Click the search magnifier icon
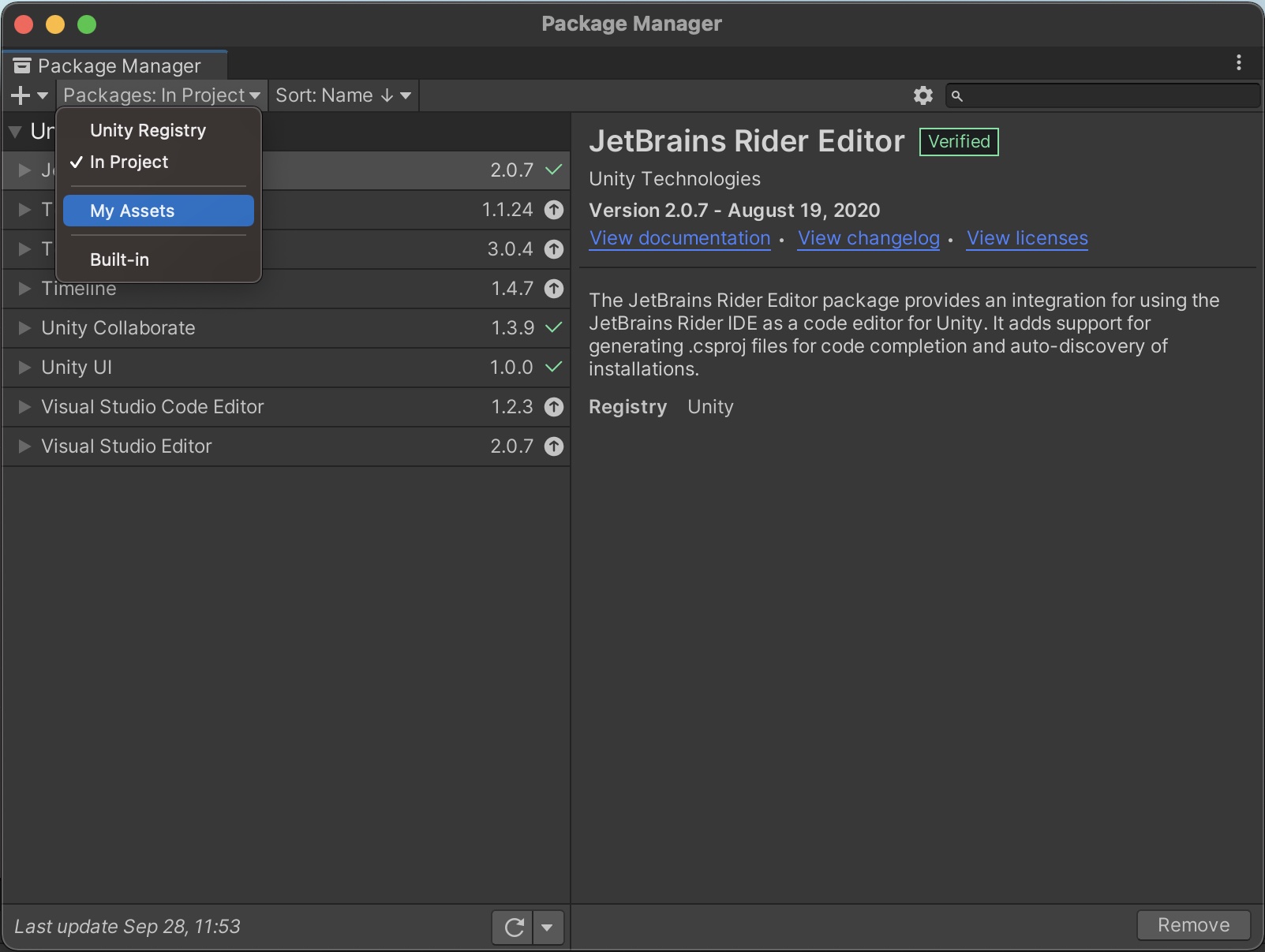This screenshot has width=1265, height=952. pyautogui.click(x=956, y=96)
